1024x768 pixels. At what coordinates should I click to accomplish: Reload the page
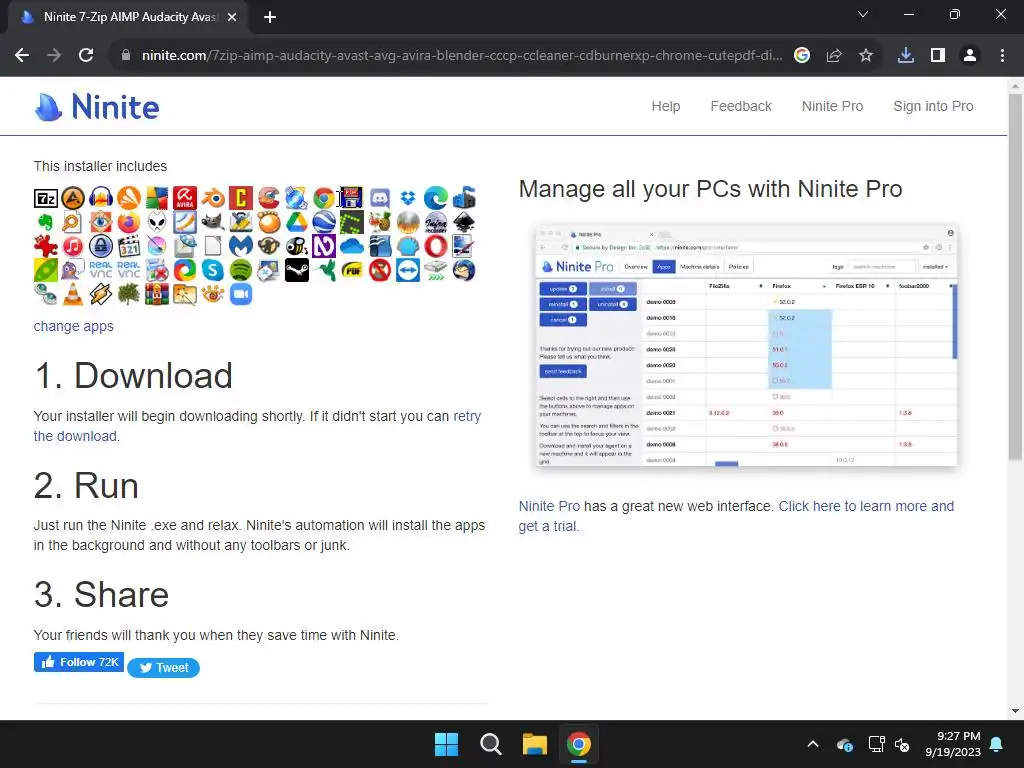pyautogui.click(x=86, y=56)
